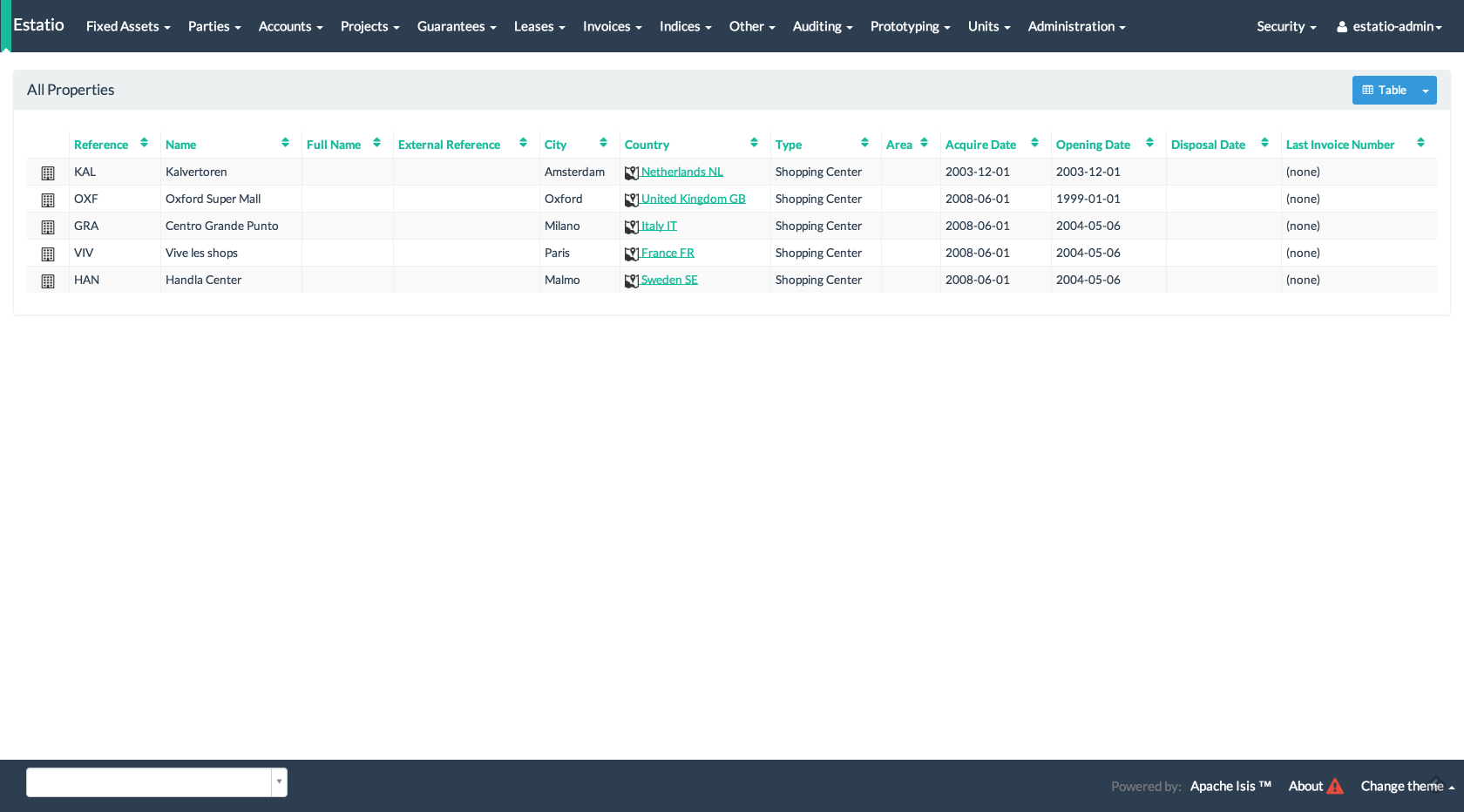Click the France FR country map icon
This screenshot has height=812, width=1464.
[x=632, y=254]
